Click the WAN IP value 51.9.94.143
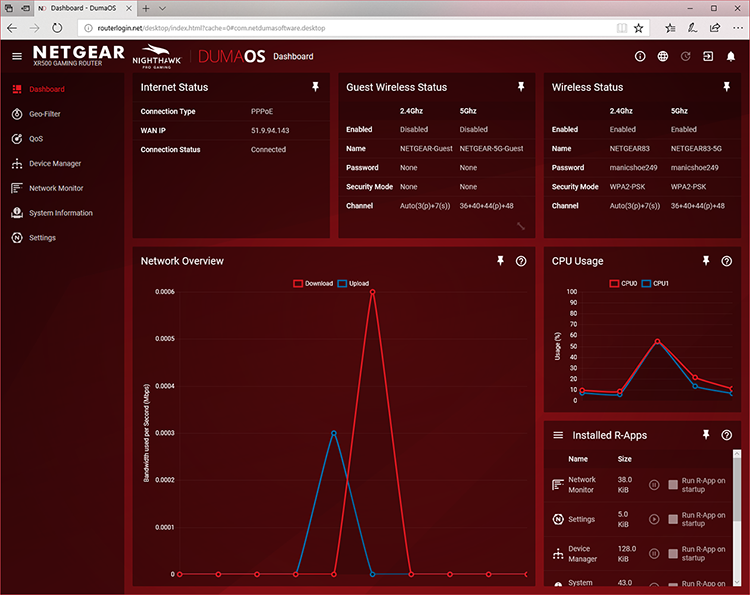This screenshot has width=750, height=595. pos(270,131)
